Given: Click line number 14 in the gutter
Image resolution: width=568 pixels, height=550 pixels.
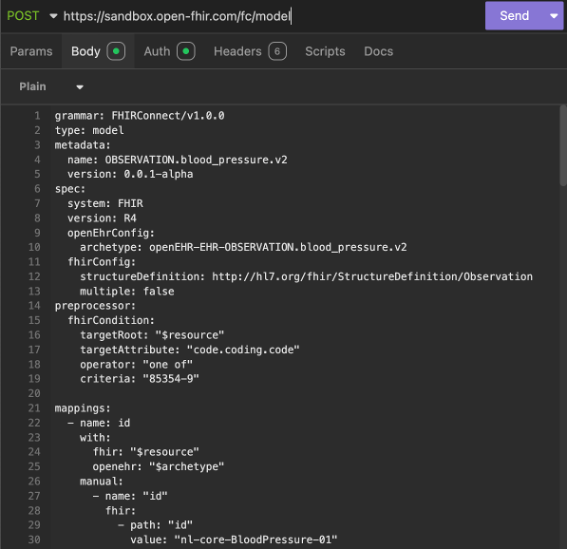Looking at the screenshot, I should (34, 306).
